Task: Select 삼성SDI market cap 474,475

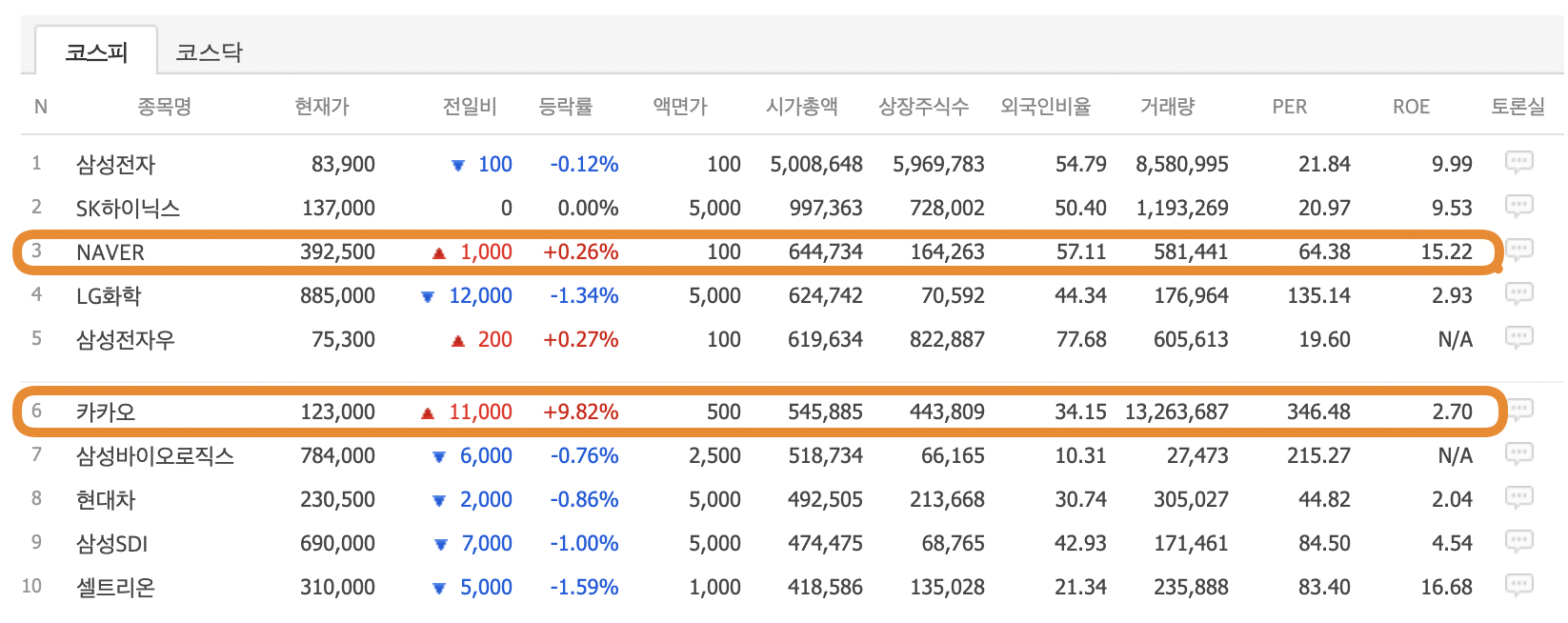Action: (x=825, y=543)
